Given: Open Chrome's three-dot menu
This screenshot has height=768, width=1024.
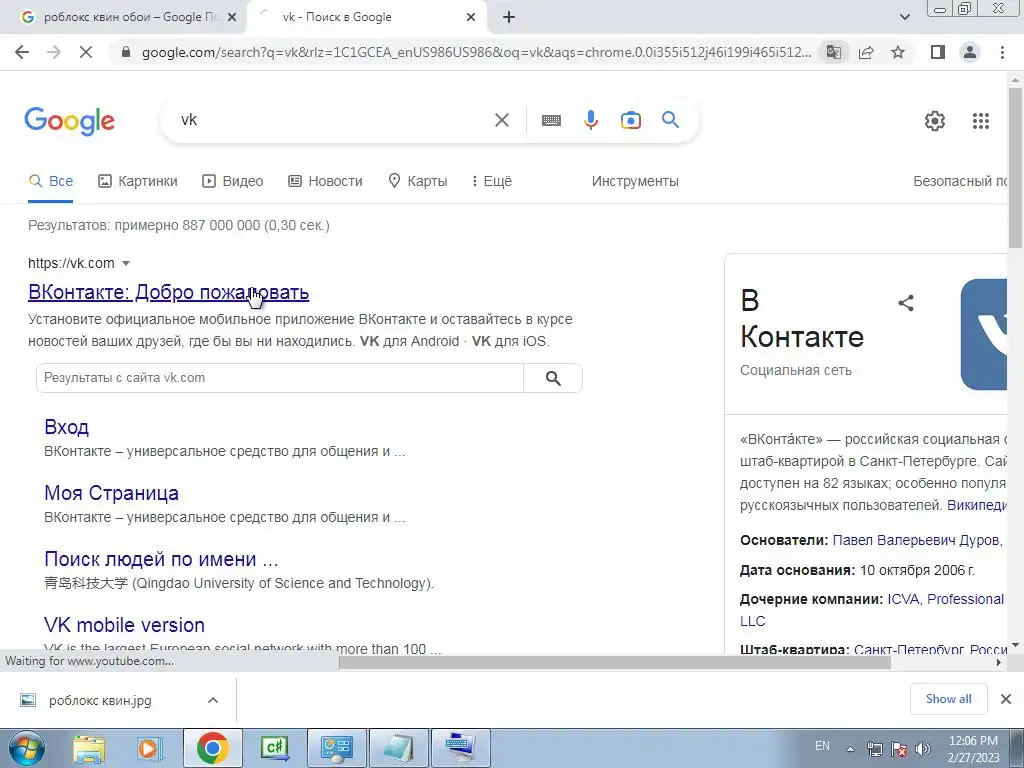Looking at the screenshot, I should coord(1002,52).
